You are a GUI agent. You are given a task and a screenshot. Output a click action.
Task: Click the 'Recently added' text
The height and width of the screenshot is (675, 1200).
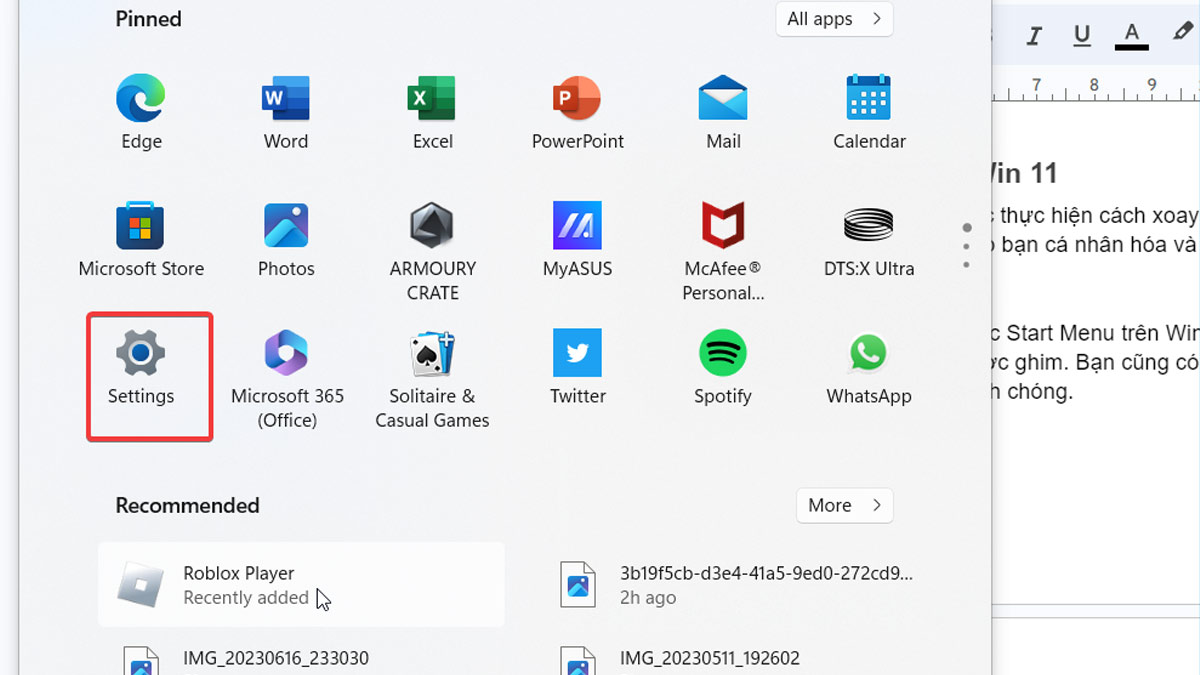(x=246, y=598)
